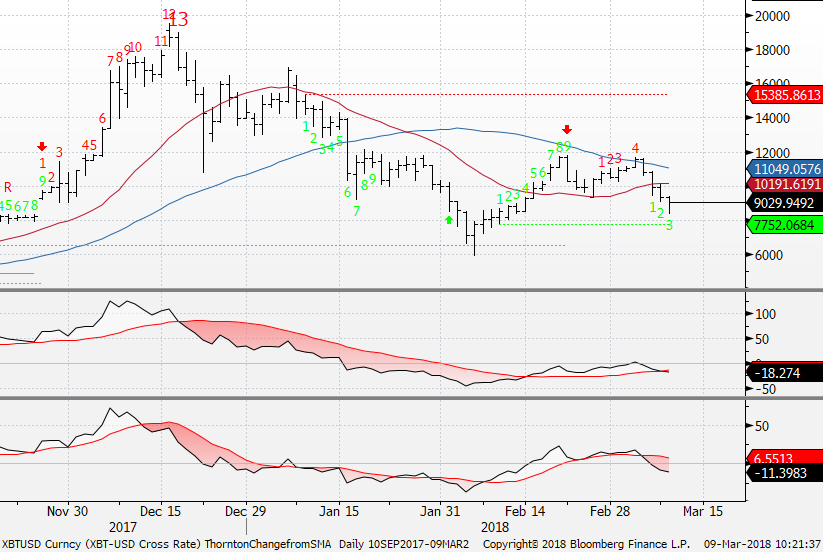Click the Feb 28 date label
The image size is (823, 552).
point(610,511)
